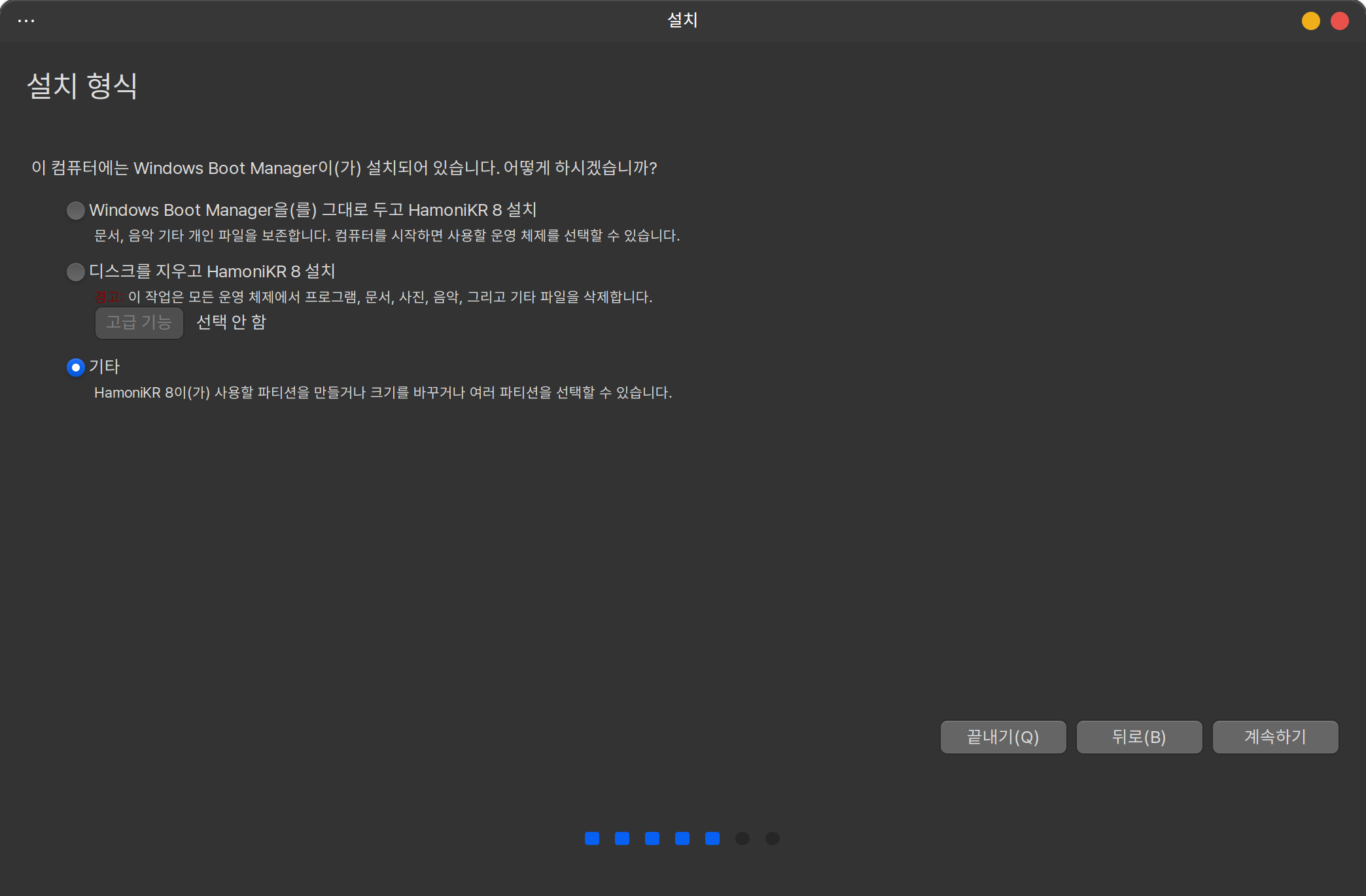The width and height of the screenshot is (1366, 896).
Task: Click the red close window button
Action: tap(1339, 21)
